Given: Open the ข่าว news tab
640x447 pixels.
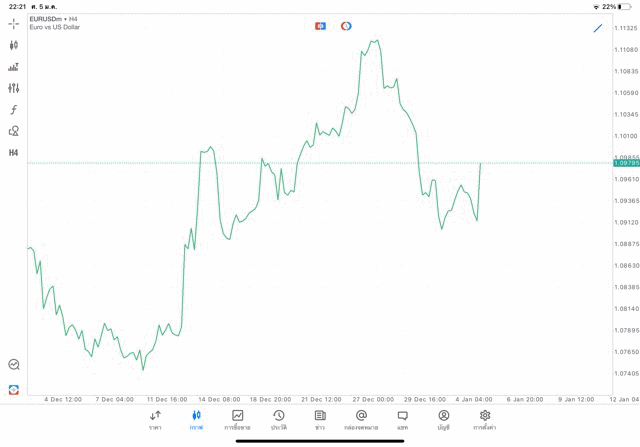Looking at the screenshot, I should [320, 420].
